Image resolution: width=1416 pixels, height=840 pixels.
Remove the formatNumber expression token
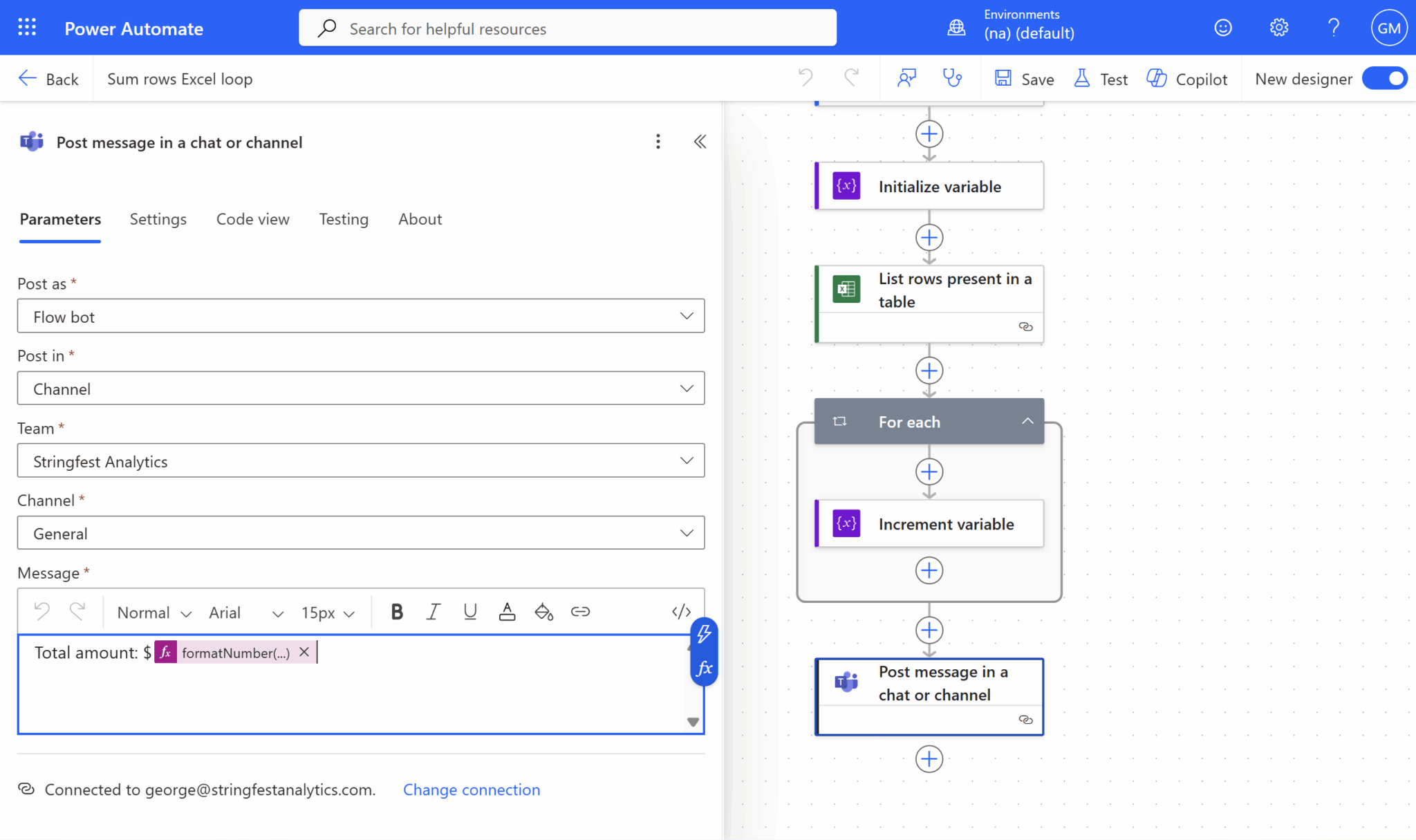pyautogui.click(x=304, y=652)
